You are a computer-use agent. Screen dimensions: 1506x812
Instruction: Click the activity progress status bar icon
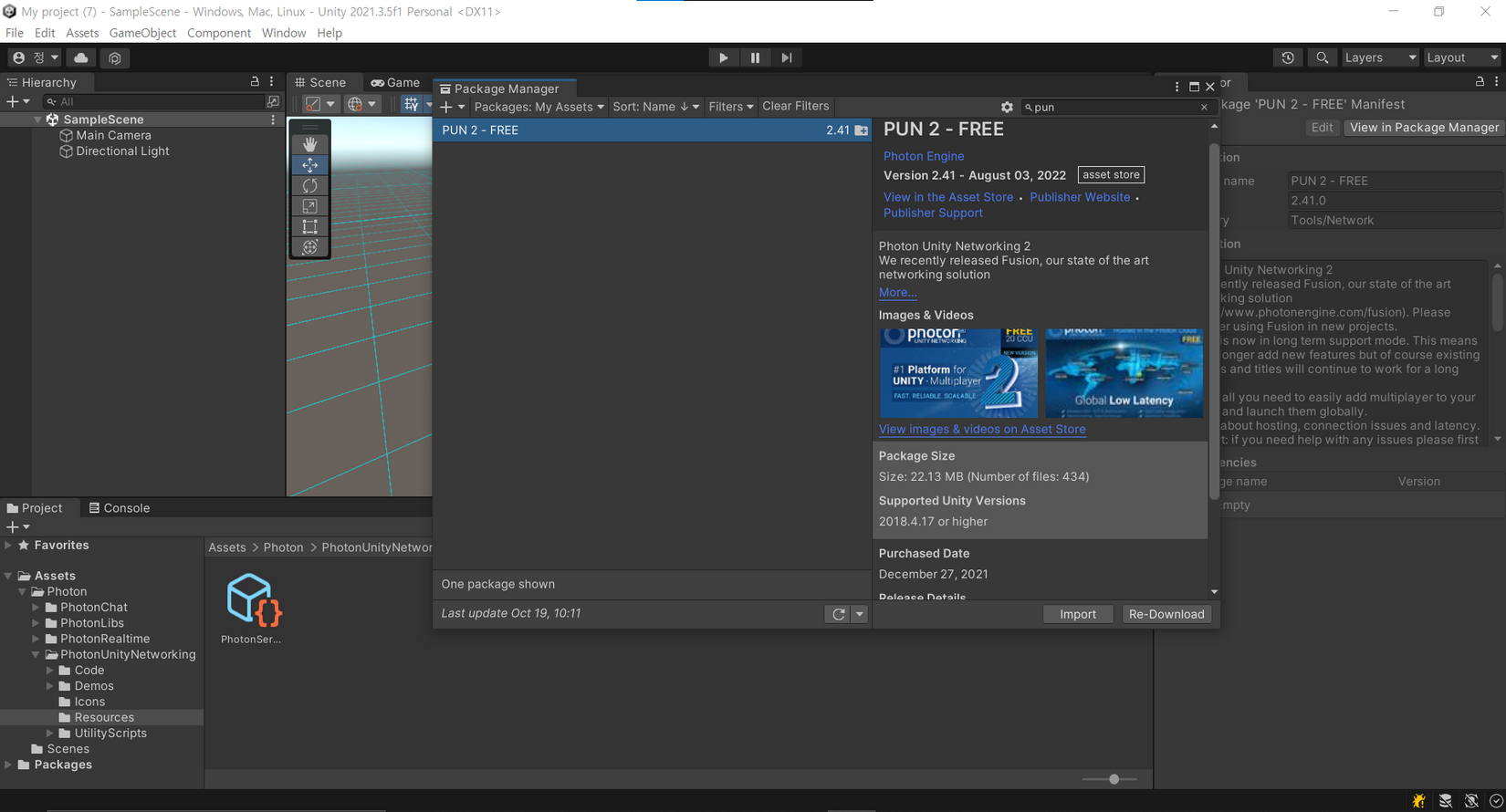click(x=1496, y=801)
